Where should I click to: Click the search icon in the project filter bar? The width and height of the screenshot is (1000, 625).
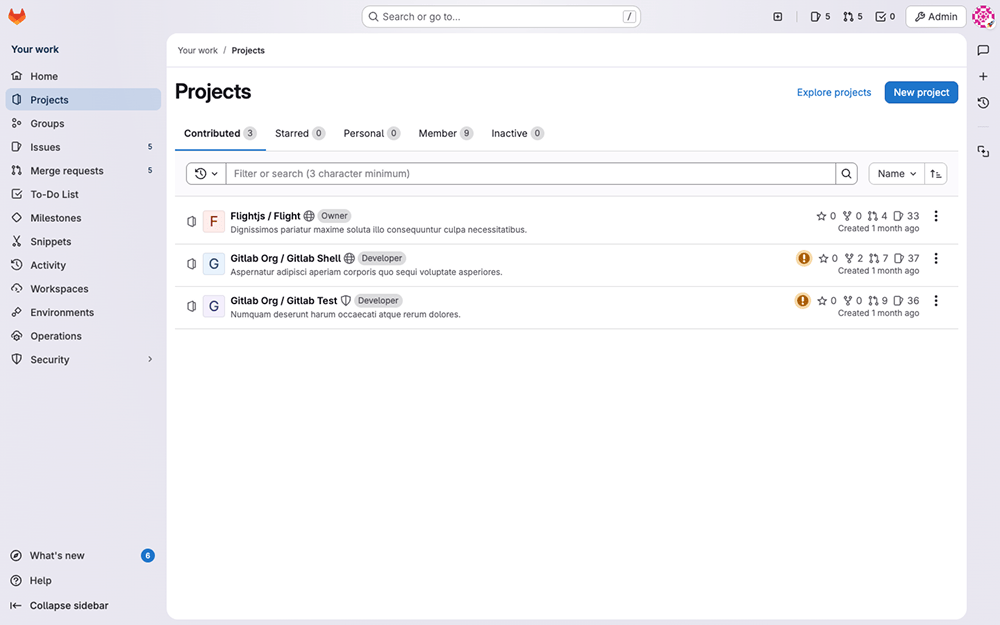pyautogui.click(x=846, y=173)
